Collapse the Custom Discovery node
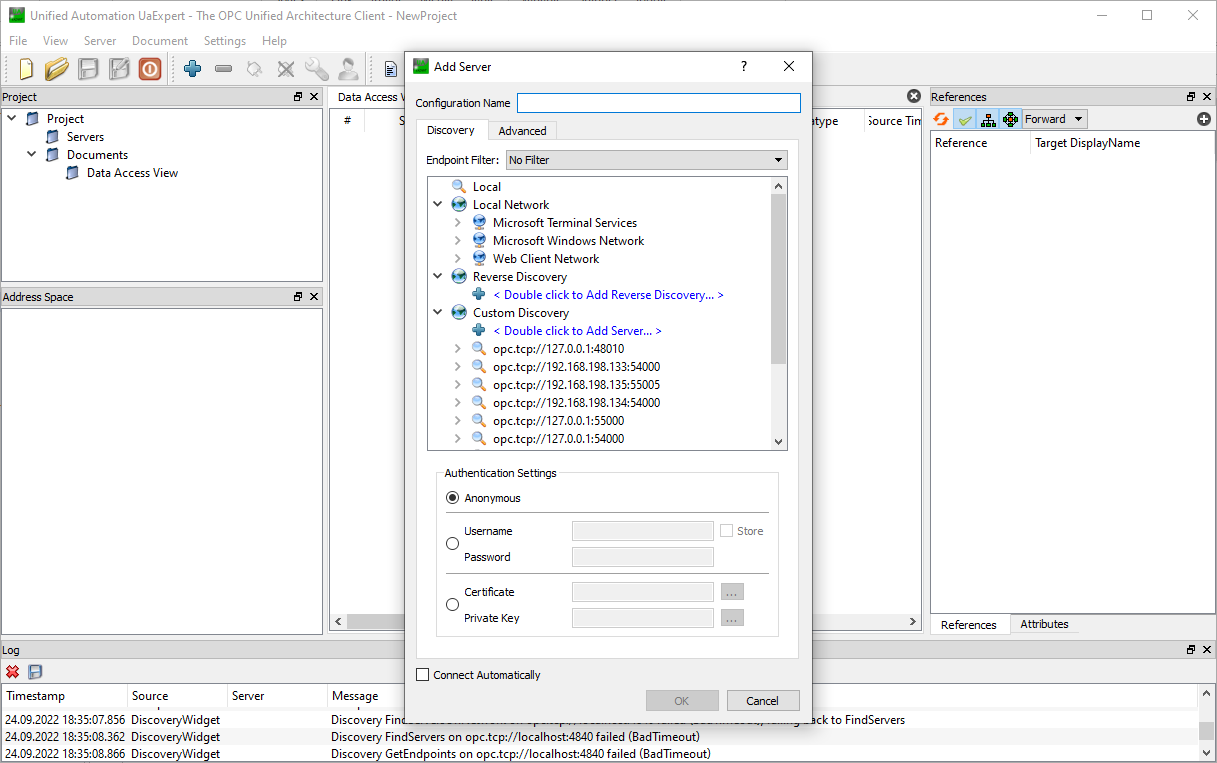 point(438,313)
